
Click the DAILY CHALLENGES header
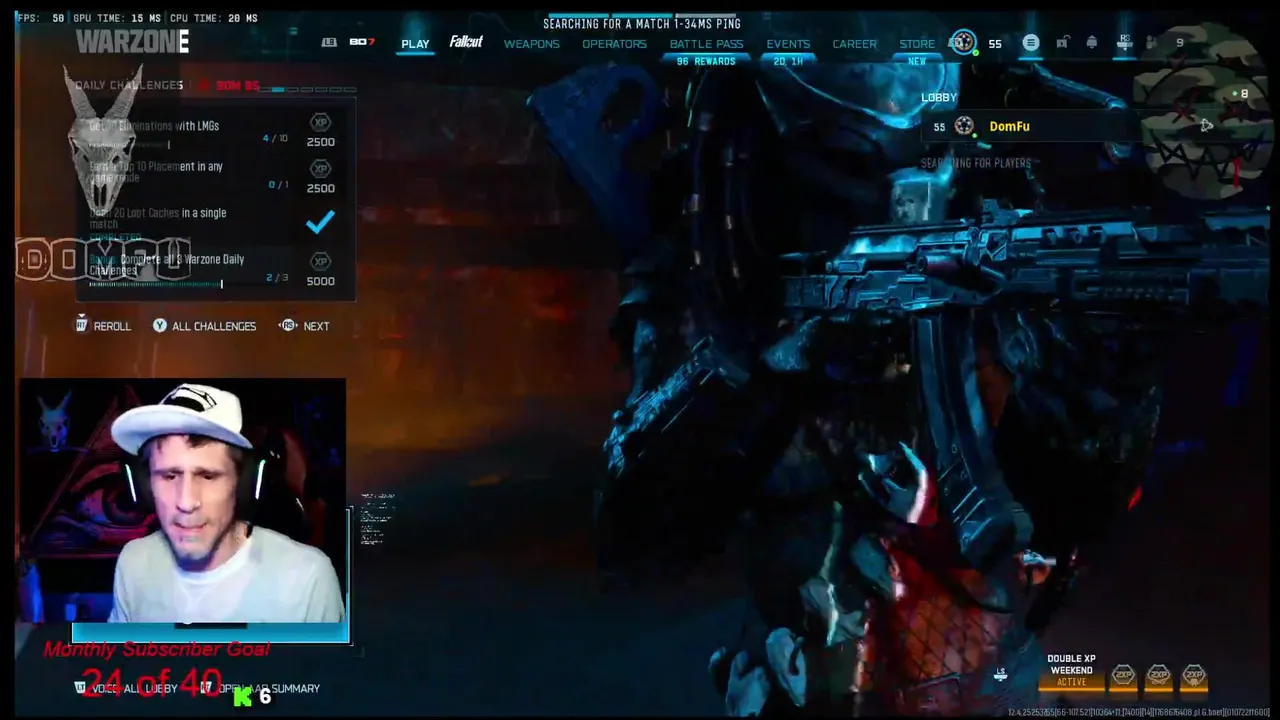pyautogui.click(x=129, y=86)
